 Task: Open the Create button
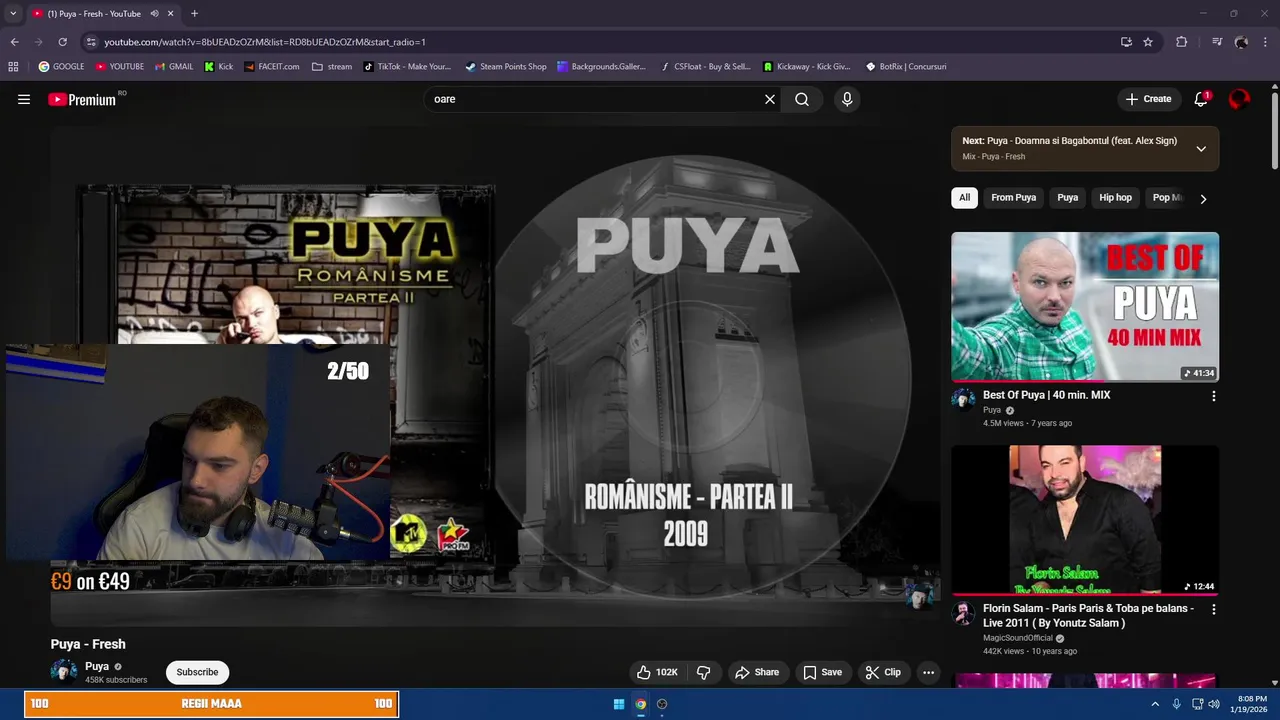[1148, 99]
